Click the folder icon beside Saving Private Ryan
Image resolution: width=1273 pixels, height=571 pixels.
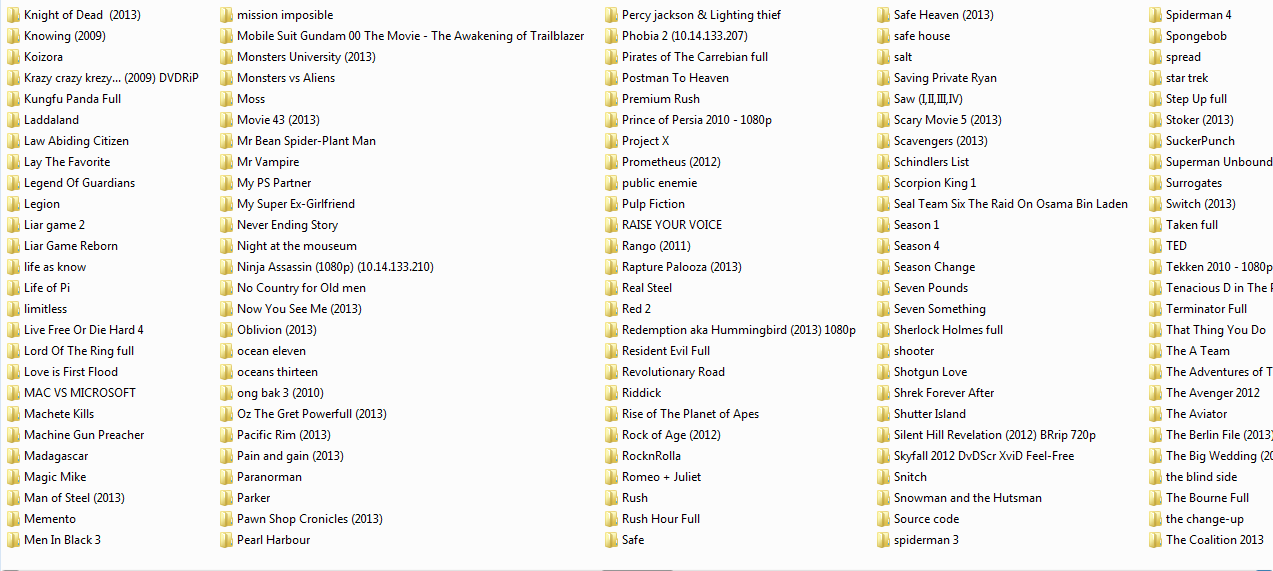click(883, 78)
